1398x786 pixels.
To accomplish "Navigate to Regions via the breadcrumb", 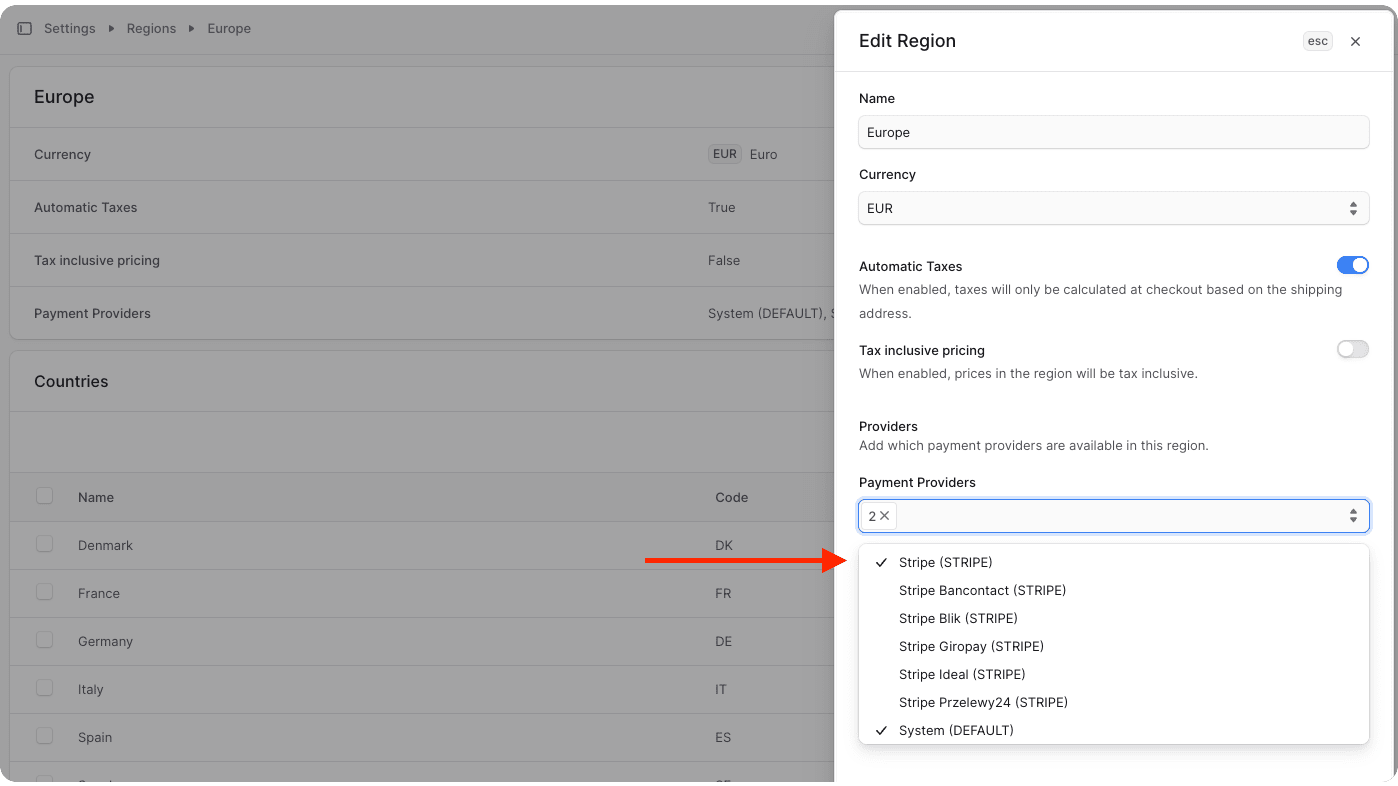I will click(151, 28).
